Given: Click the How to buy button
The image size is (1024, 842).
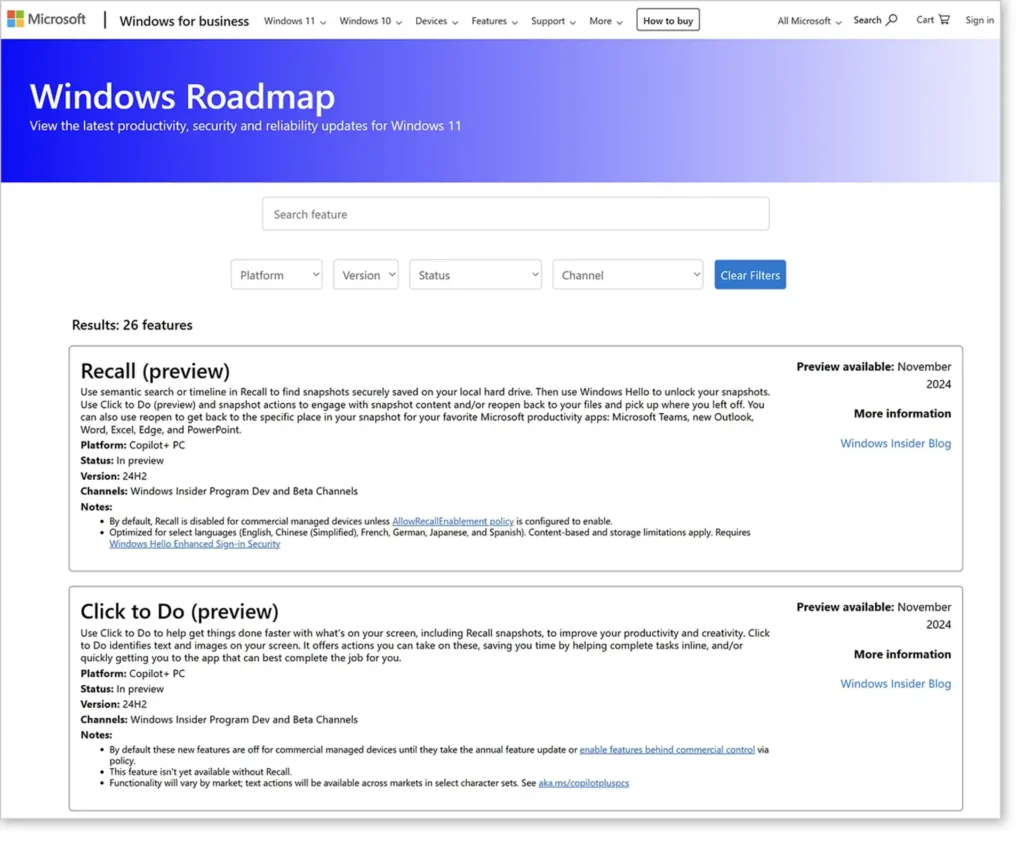Looking at the screenshot, I should (x=667, y=20).
